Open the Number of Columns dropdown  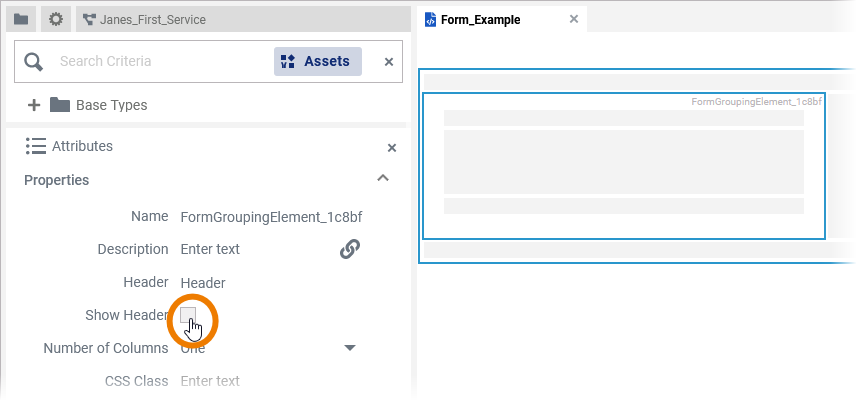(x=349, y=348)
